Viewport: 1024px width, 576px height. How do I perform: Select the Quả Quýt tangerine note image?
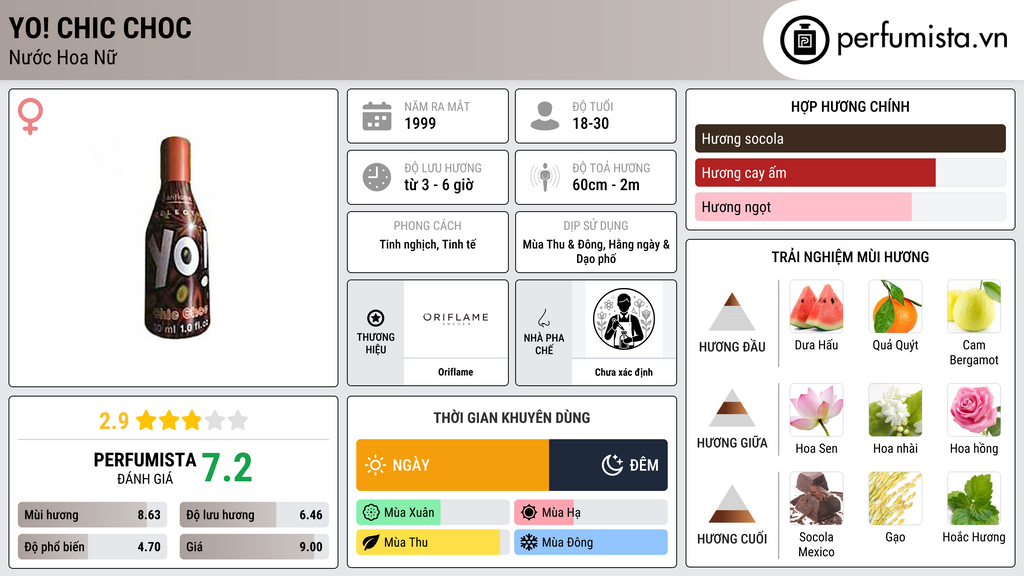coord(895,306)
